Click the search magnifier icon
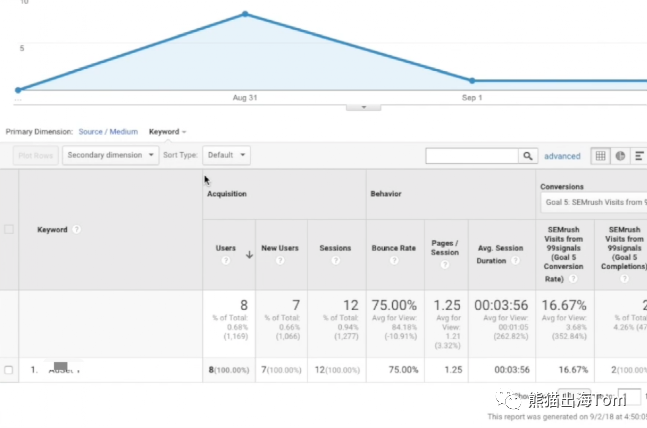647x428 pixels. click(x=527, y=156)
